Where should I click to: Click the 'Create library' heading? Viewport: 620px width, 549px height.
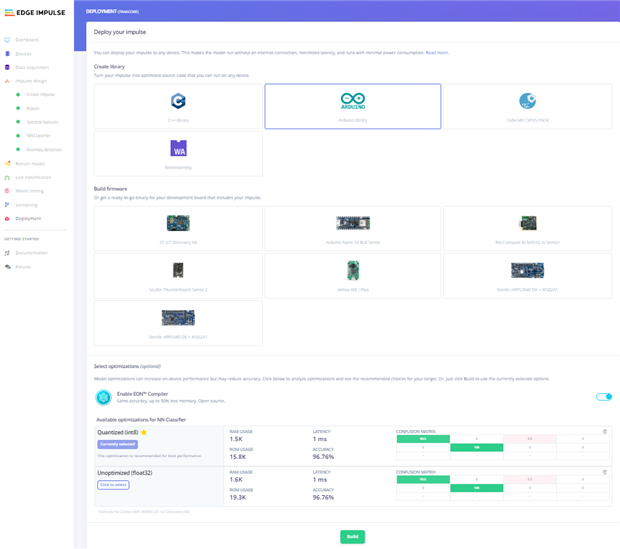point(109,67)
